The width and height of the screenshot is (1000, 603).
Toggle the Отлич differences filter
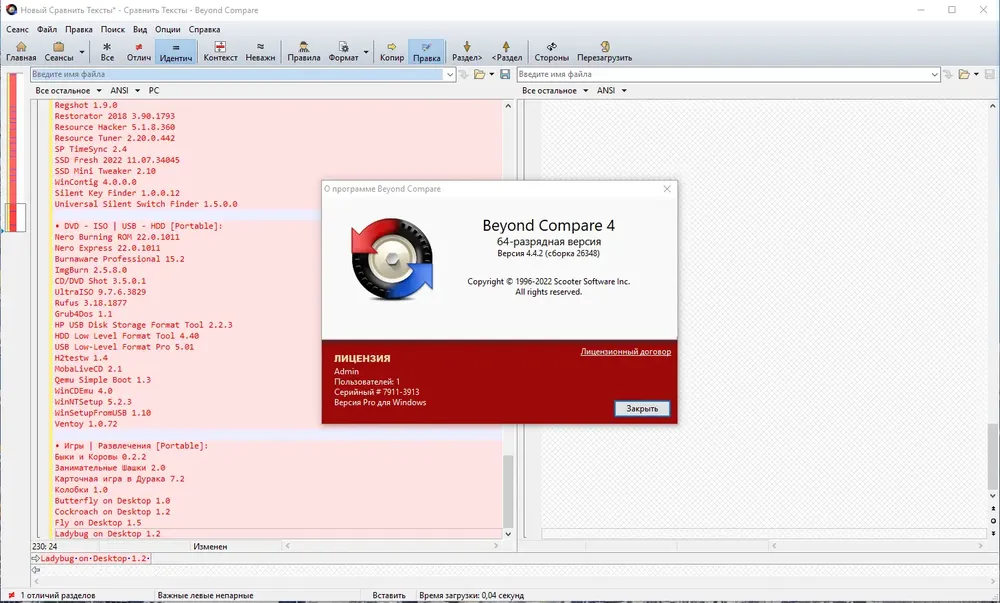point(138,52)
